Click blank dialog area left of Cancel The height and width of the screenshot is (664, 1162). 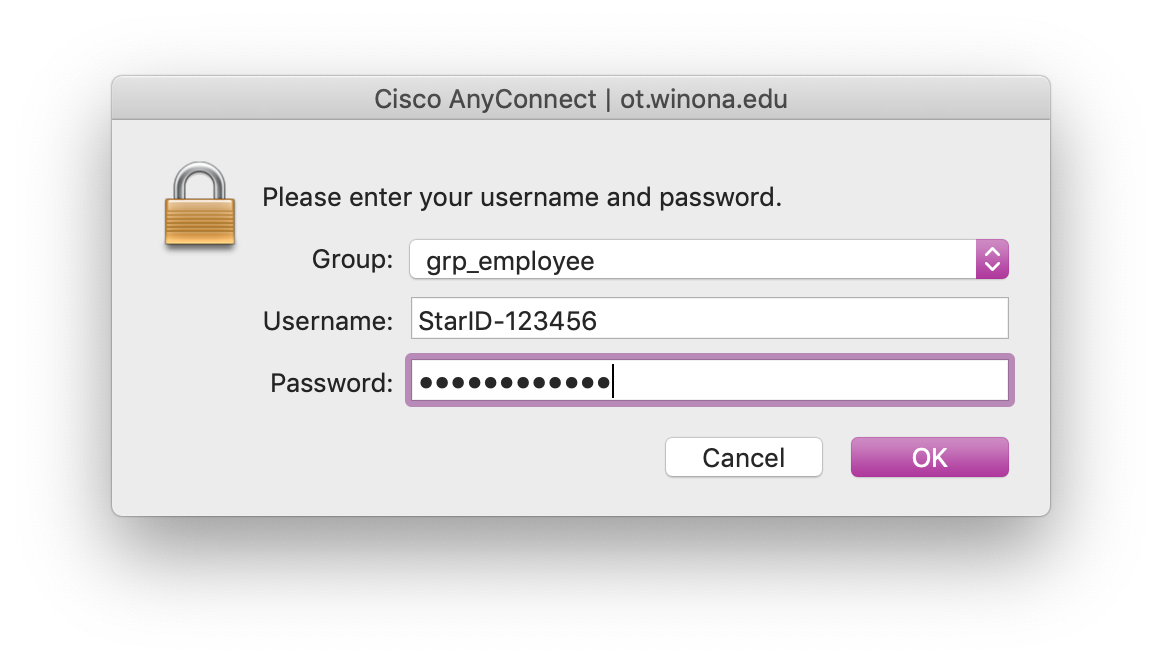click(x=450, y=458)
